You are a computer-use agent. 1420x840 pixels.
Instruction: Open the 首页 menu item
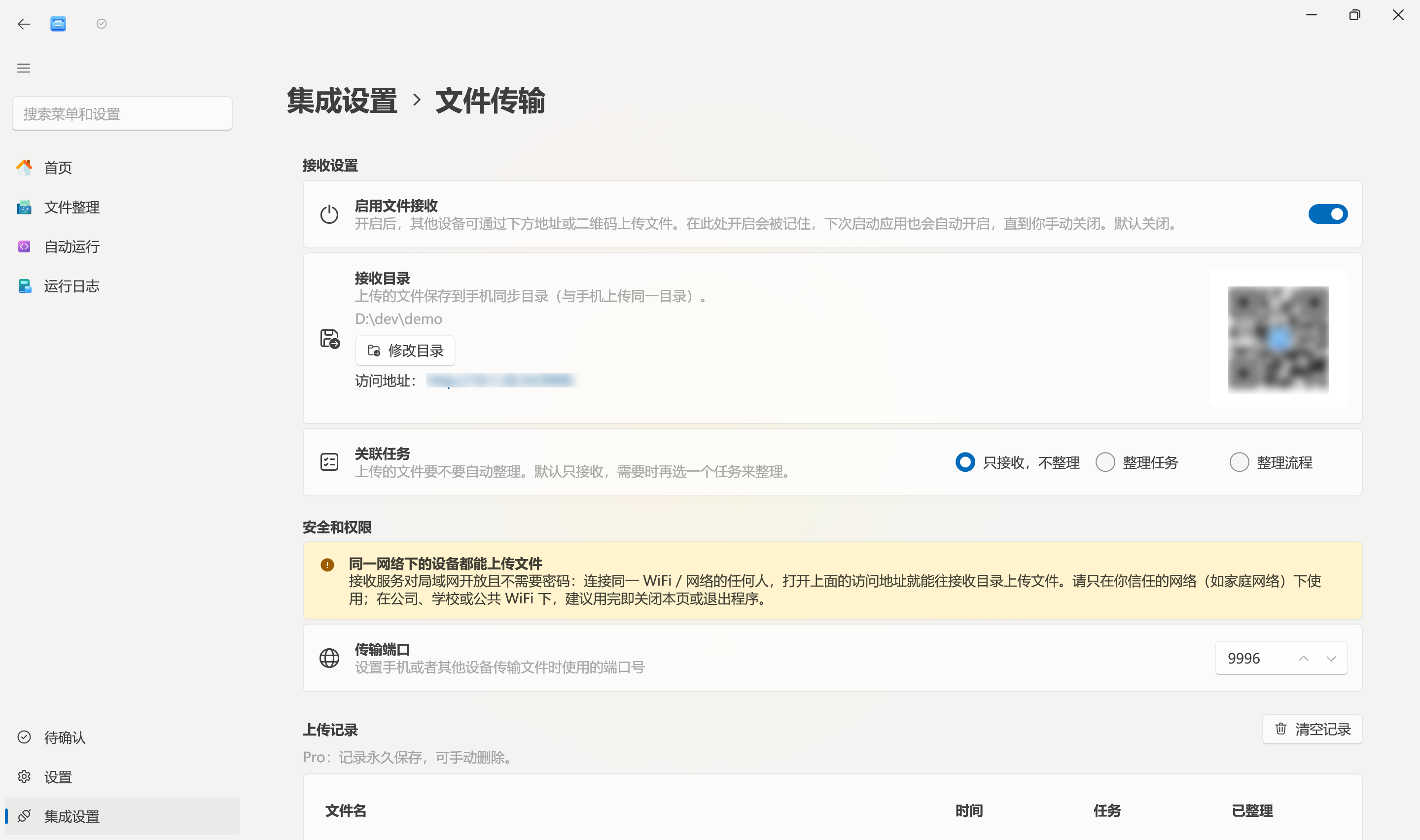click(x=122, y=167)
